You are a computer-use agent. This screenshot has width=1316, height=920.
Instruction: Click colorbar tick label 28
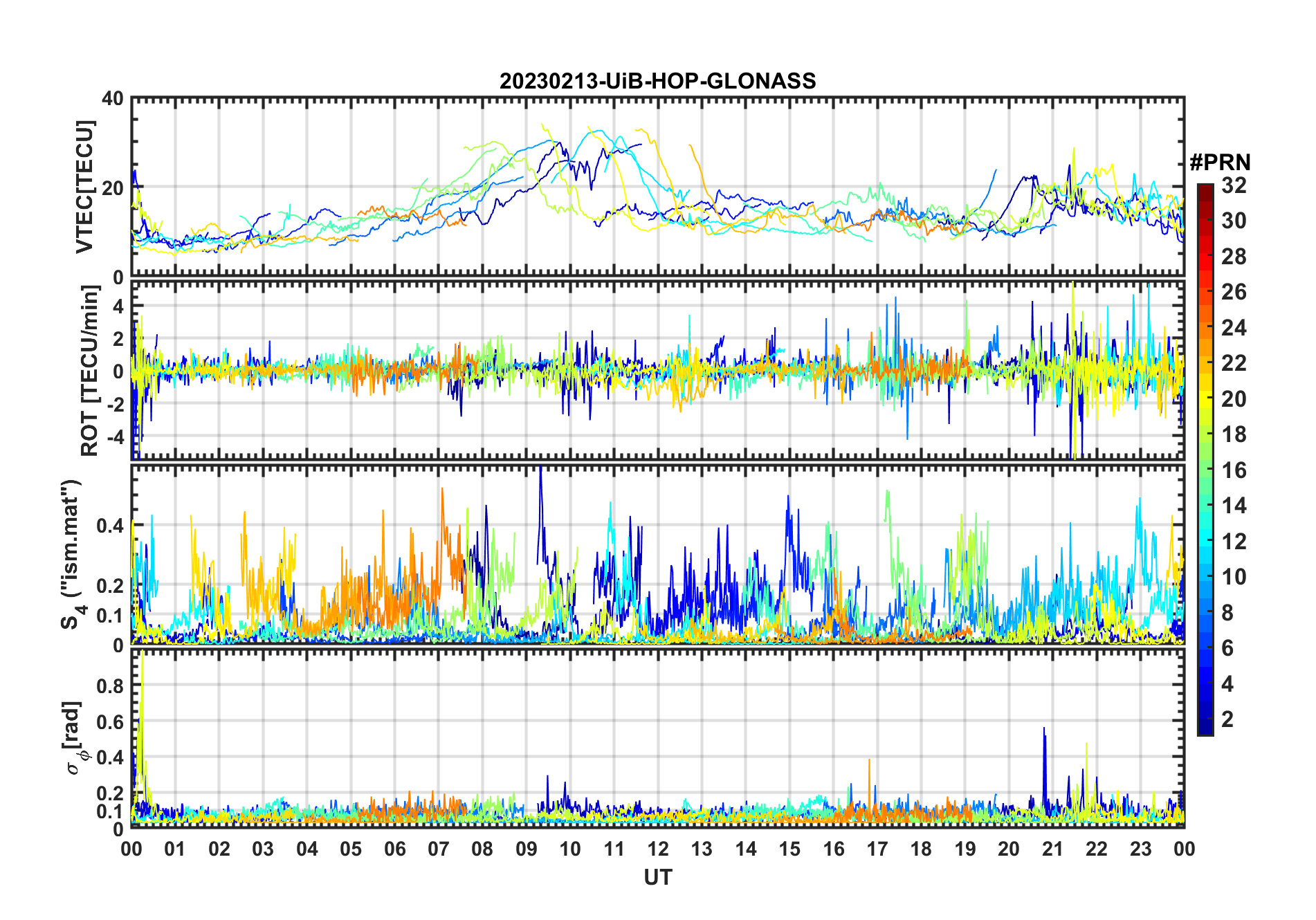[x=1234, y=257]
